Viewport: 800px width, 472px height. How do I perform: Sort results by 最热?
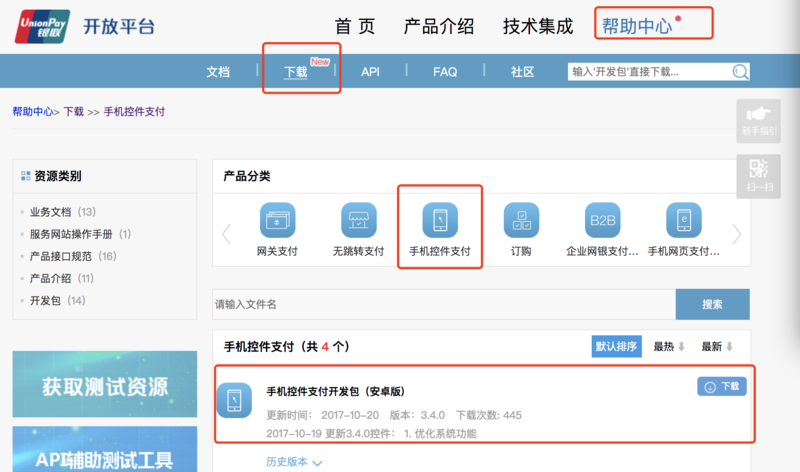click(x=669, y=346)
